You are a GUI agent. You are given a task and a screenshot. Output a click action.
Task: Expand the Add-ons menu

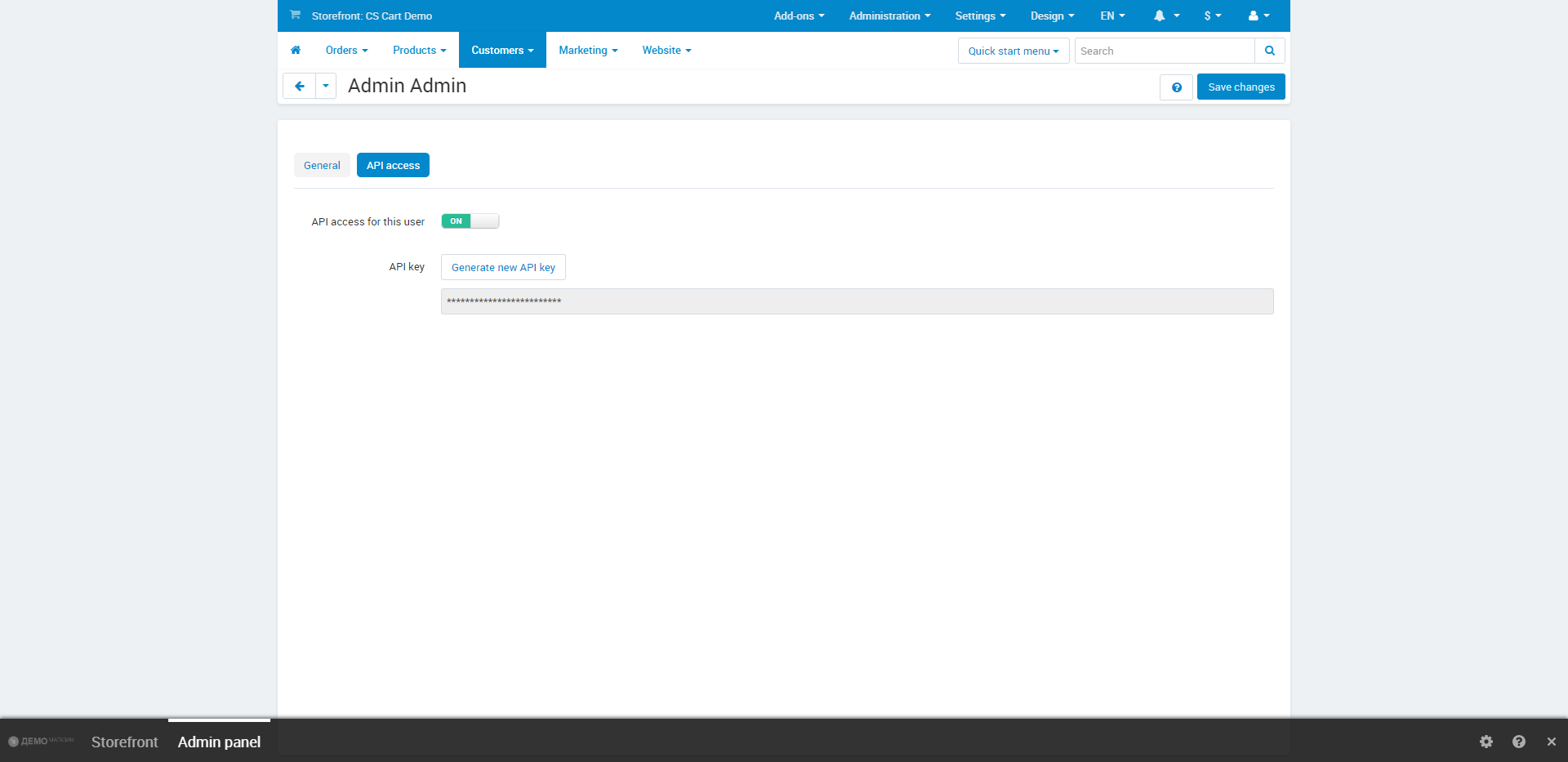pyautogui.click(x=799, y=16)
